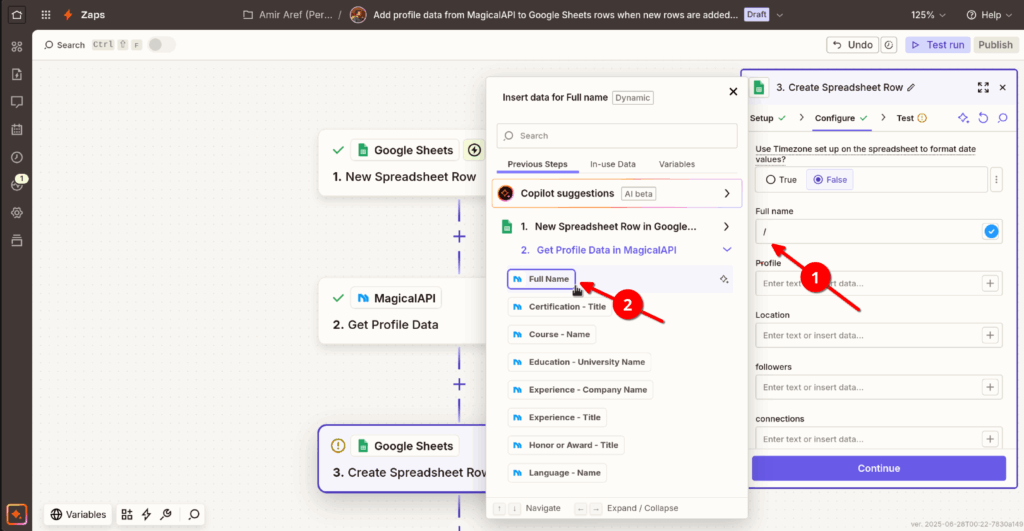
Task: Open the sidebar Zap details file icon
Action: (17, 74)
